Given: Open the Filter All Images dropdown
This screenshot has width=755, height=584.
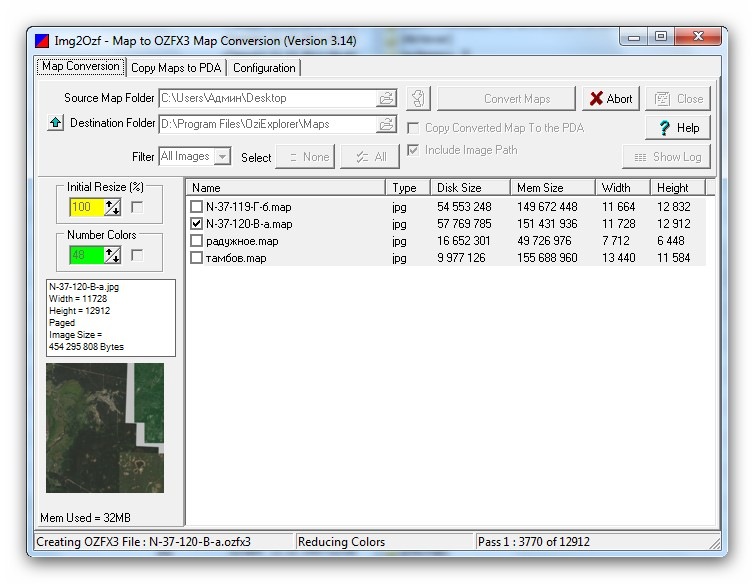Looking at the screenshot, I should (x=222, y=156).
